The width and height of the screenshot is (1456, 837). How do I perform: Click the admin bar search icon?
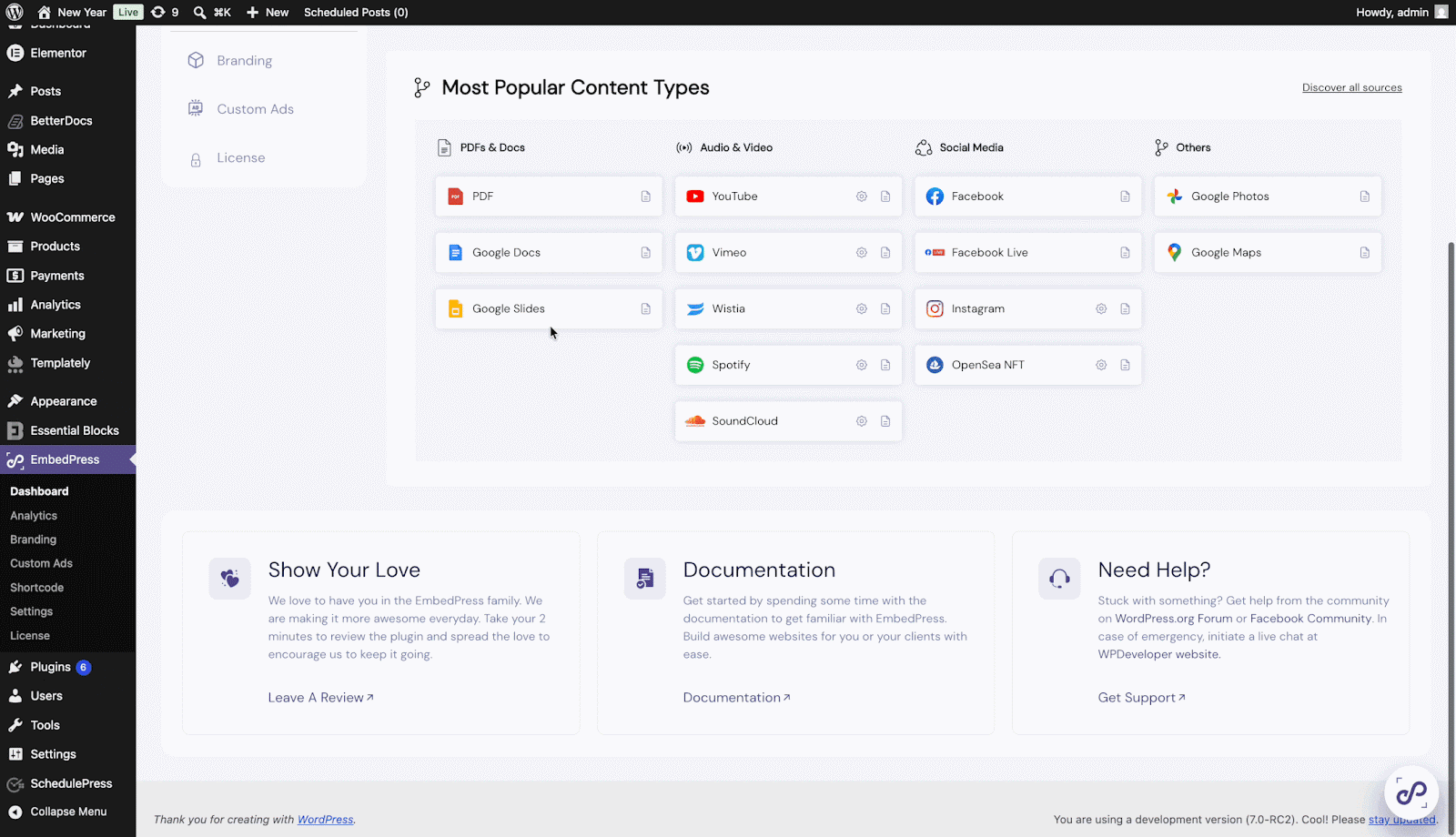[x=200, y=13]
